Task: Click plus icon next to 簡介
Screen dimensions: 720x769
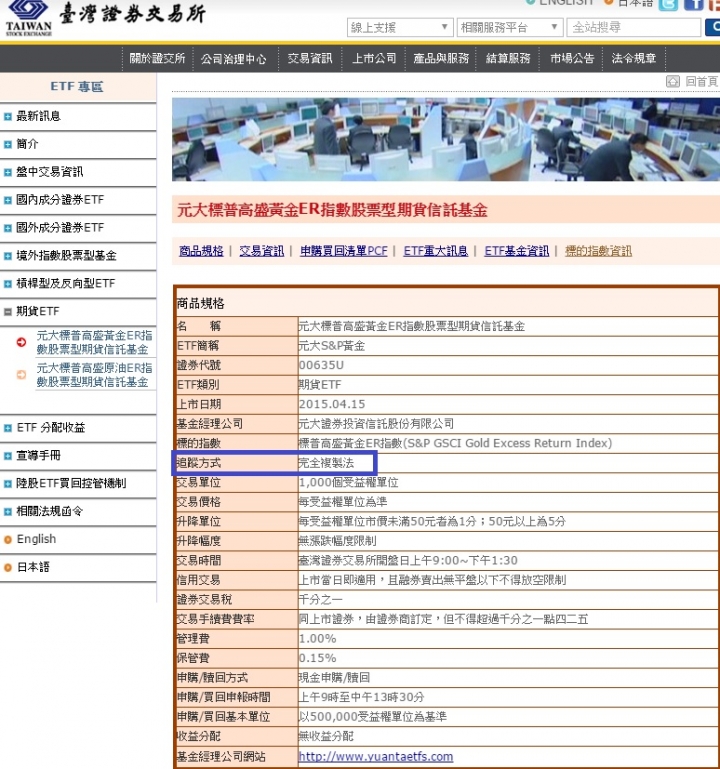Action: (x=7, y=145)
